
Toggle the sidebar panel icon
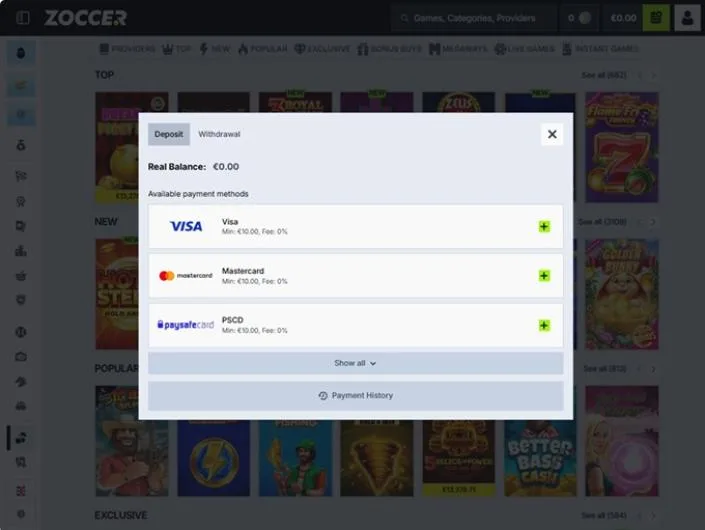(x=22, y=18)
